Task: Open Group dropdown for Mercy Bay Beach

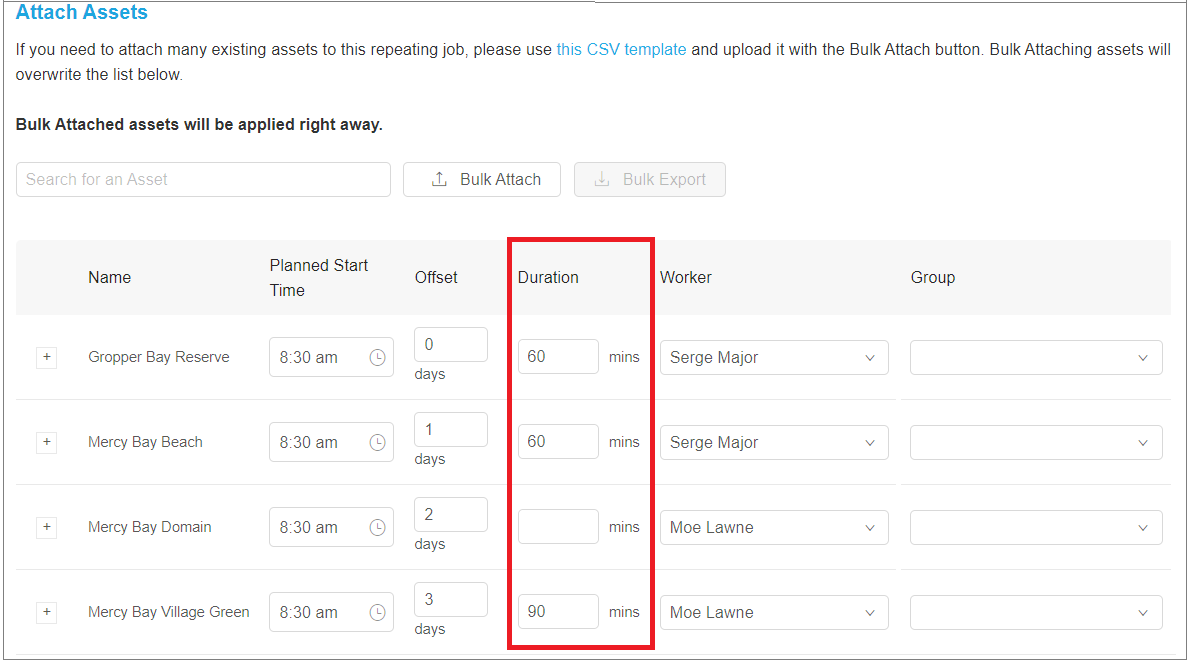Action: tap(1036, 443)
